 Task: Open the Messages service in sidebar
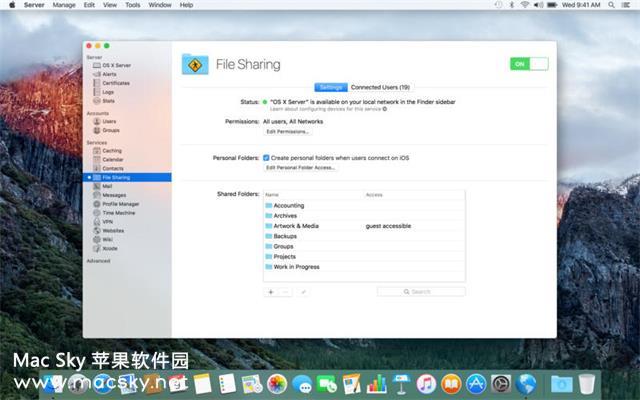(109, 195)
